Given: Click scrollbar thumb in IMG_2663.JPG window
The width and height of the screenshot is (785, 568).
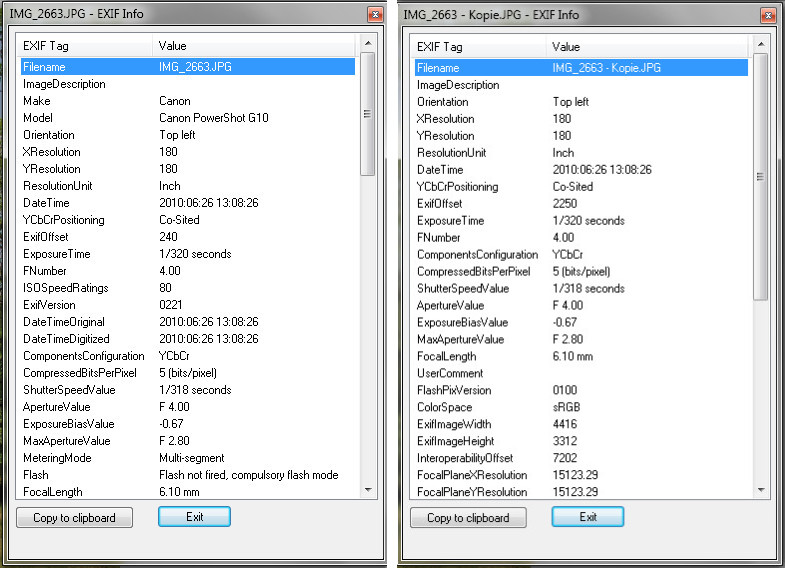Looking at the screenshot, I should [368, 114].
